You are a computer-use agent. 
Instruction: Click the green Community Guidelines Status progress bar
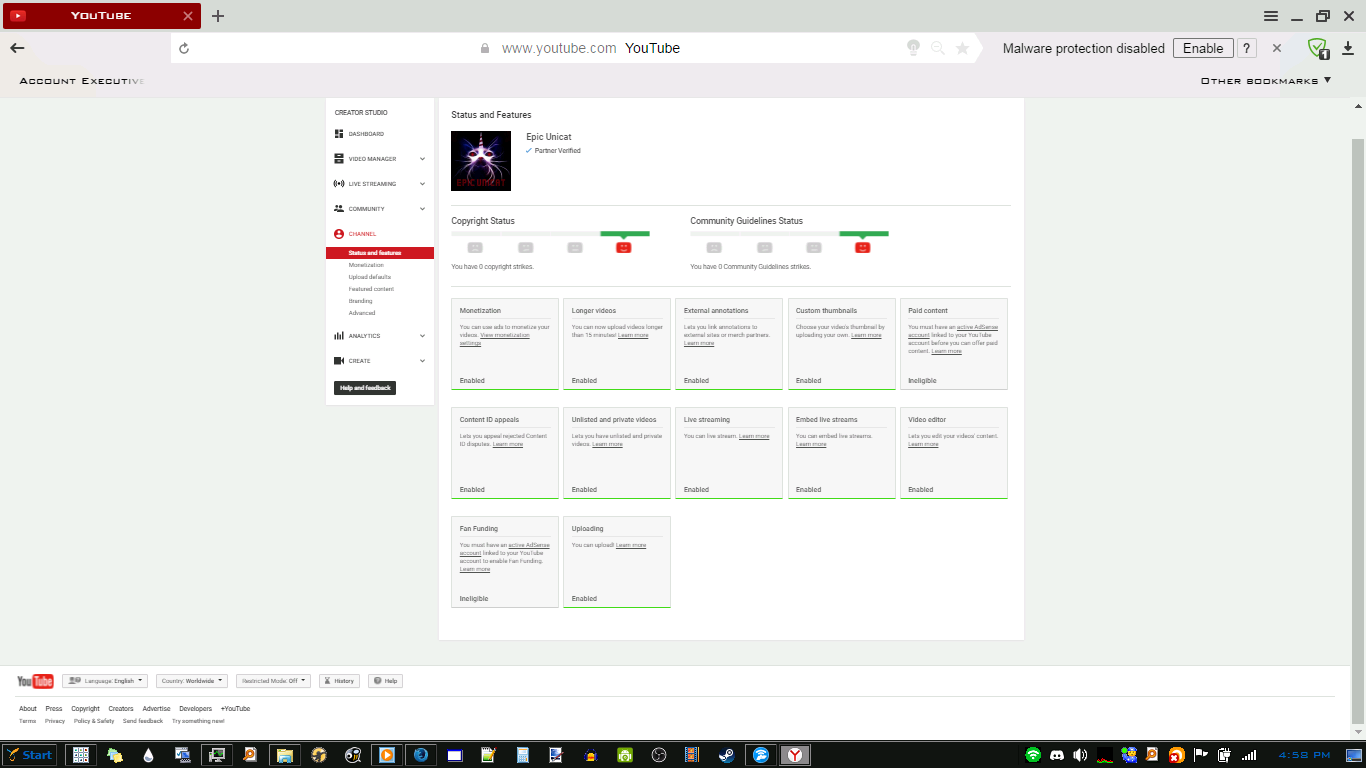point(864,233)
